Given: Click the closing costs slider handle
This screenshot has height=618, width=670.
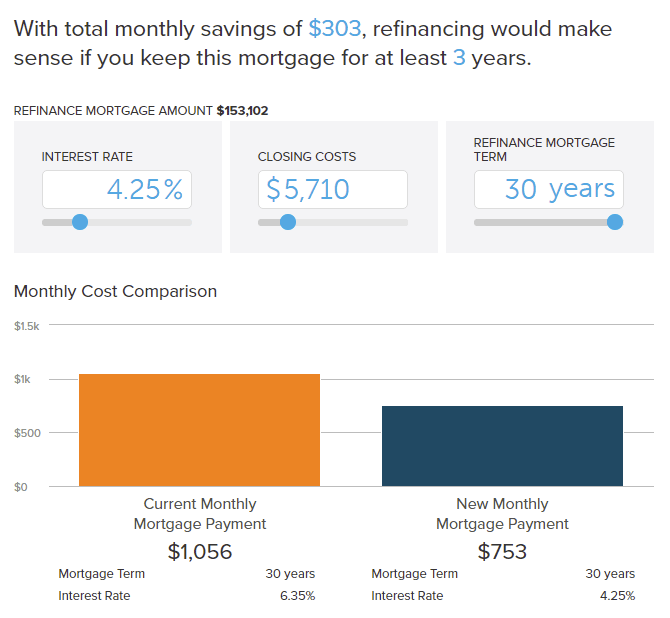Looking at the screenshot, I should 288,222.
